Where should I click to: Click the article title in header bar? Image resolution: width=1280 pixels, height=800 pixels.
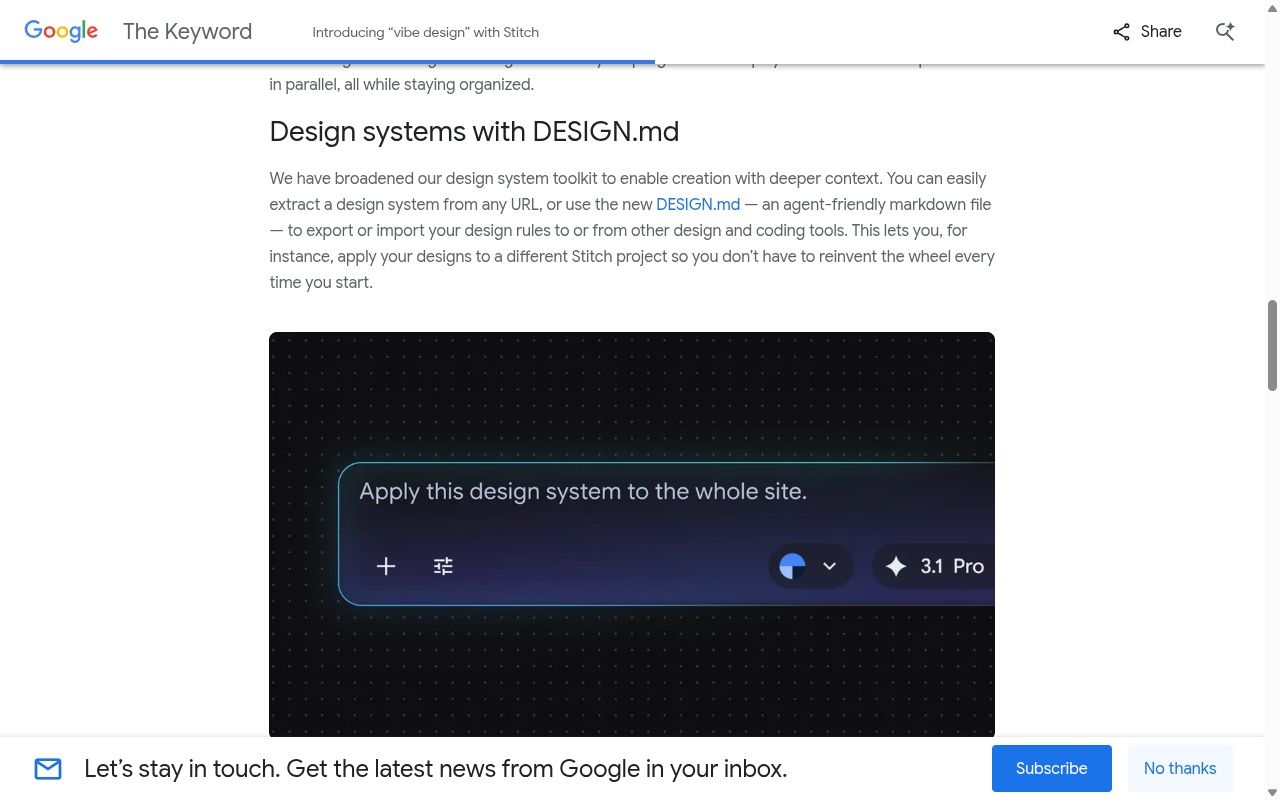[x=425, y=32]
